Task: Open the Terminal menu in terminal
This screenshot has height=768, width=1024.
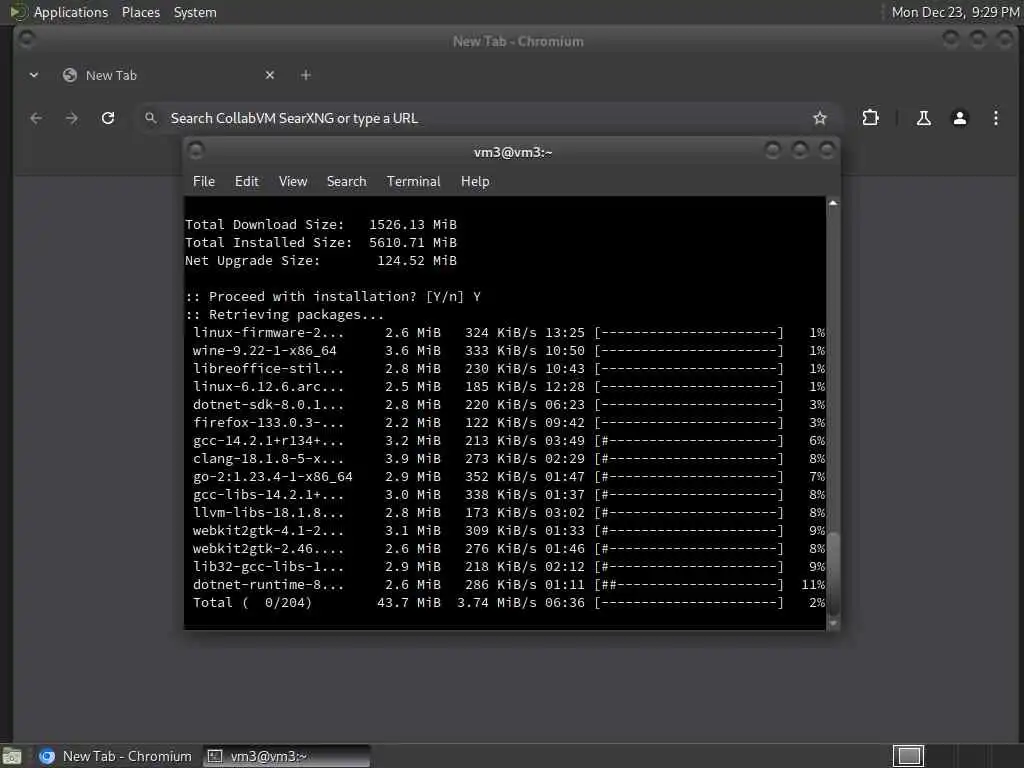Action: tap(413, 182)
